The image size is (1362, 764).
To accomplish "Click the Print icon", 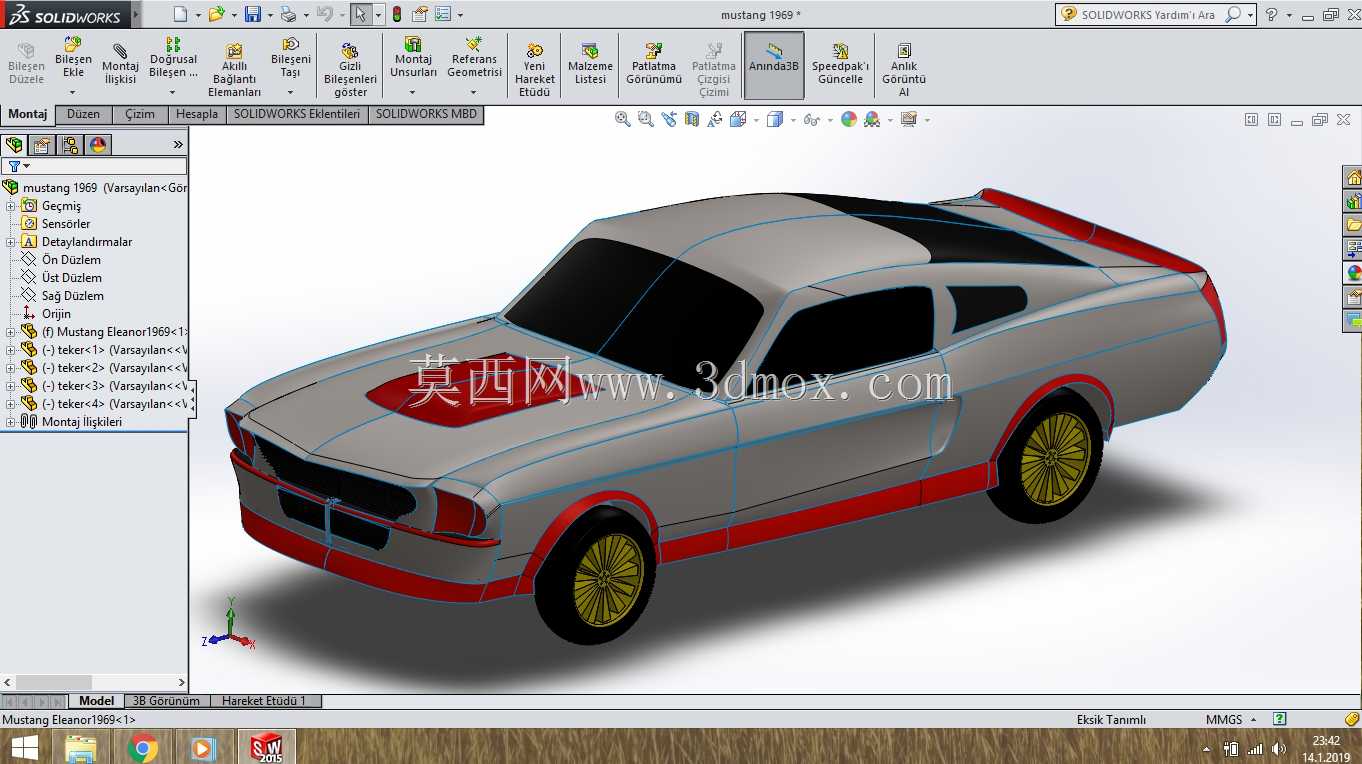I will tap(288, 14).
